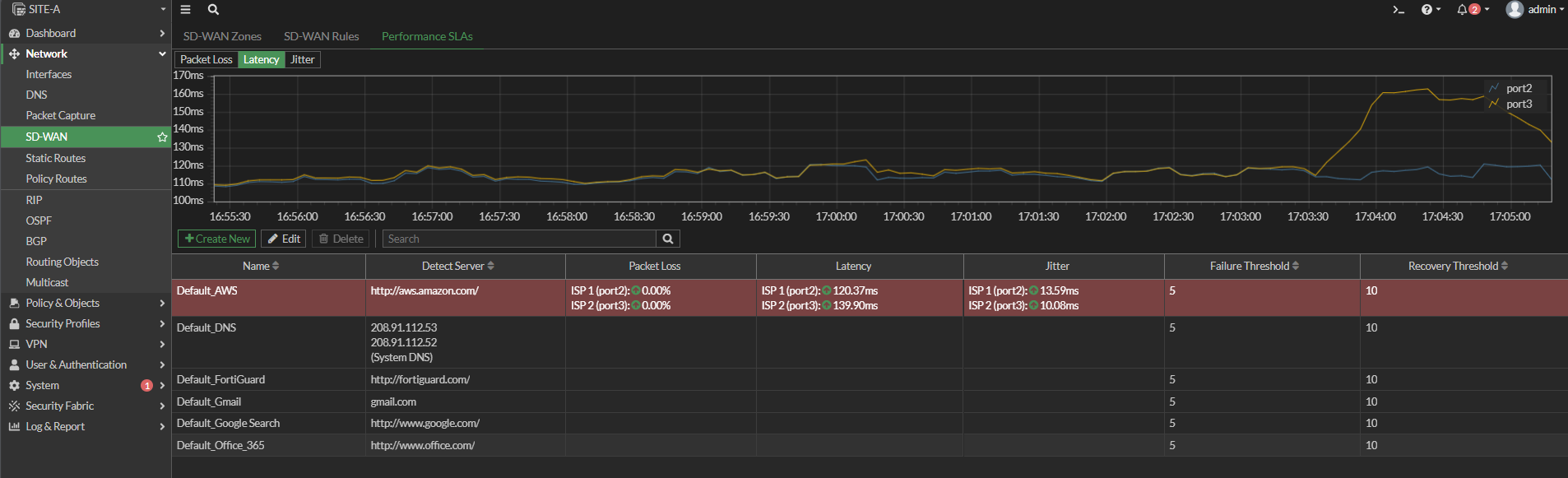Click the Edit button
Screen dimensions: 1568x478
pyautogui.click(x=284, y=239)
